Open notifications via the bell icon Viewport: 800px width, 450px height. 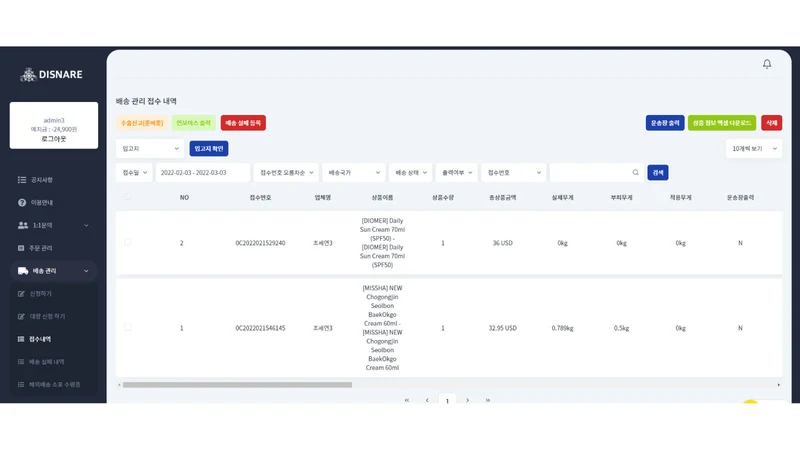pos(767,64)
